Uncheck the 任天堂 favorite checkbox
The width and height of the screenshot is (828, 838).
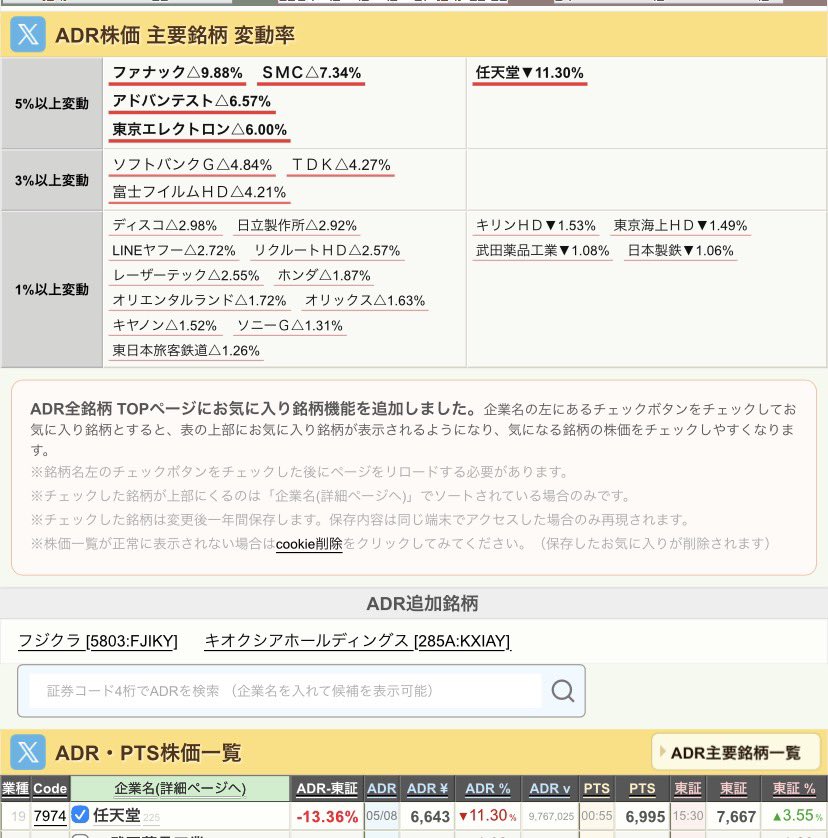pos(80,814)
